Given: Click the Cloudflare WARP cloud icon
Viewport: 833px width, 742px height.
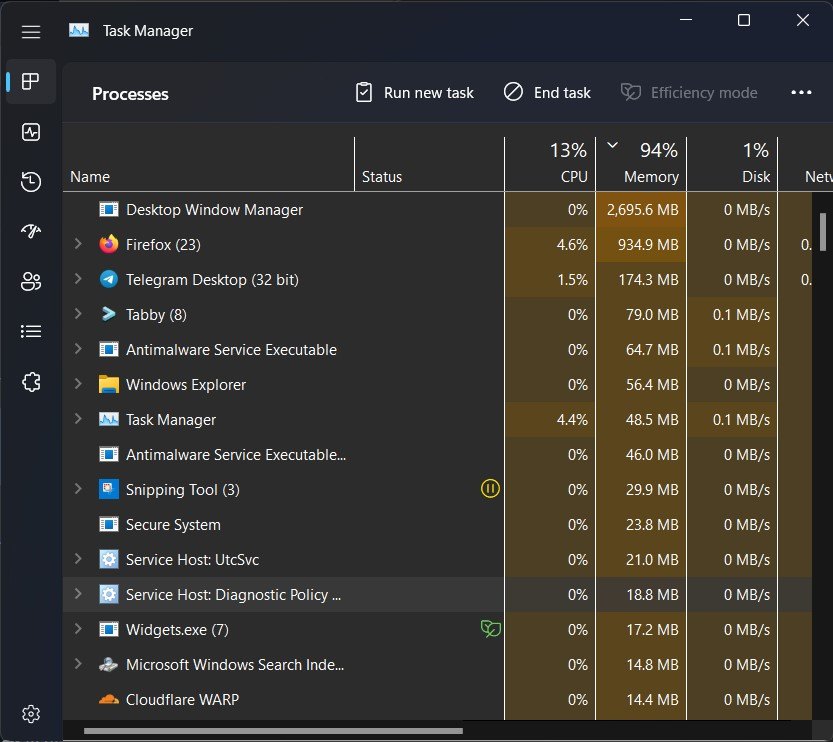Looking at the screenshot, I should 109,700.
